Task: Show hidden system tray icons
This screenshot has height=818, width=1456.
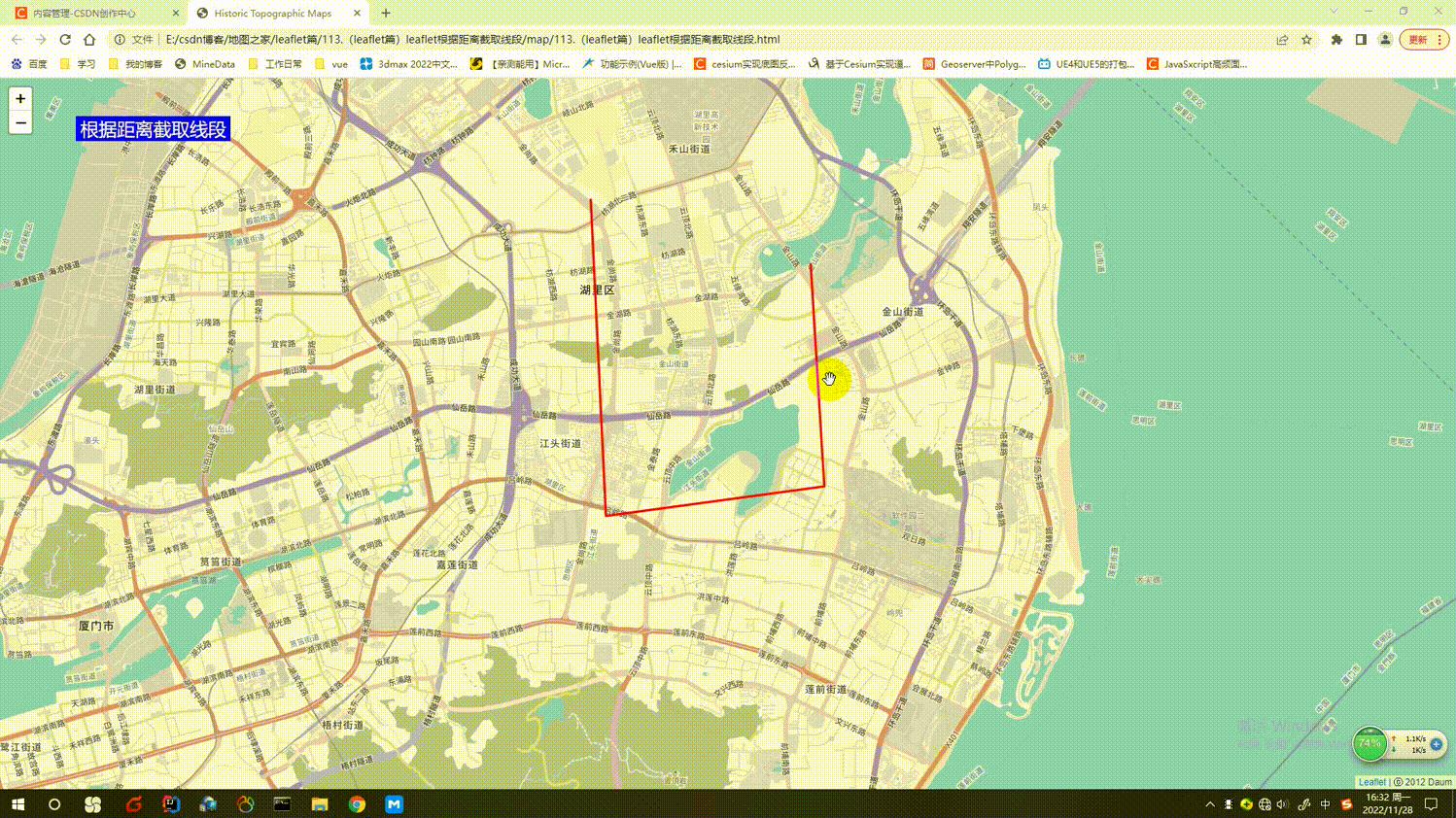Action: coord(1210,804)
